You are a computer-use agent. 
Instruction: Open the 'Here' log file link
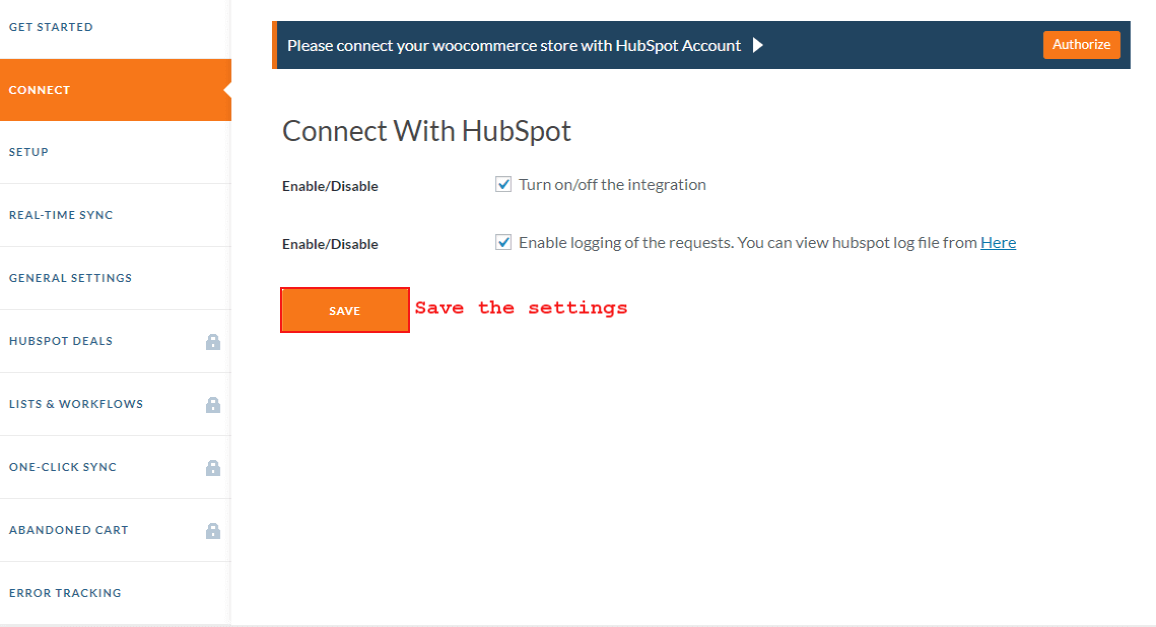(x=998, y=243)
